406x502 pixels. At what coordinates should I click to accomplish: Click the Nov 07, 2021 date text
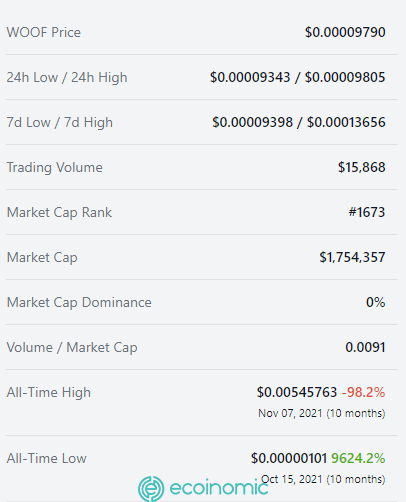coord(290,413)
